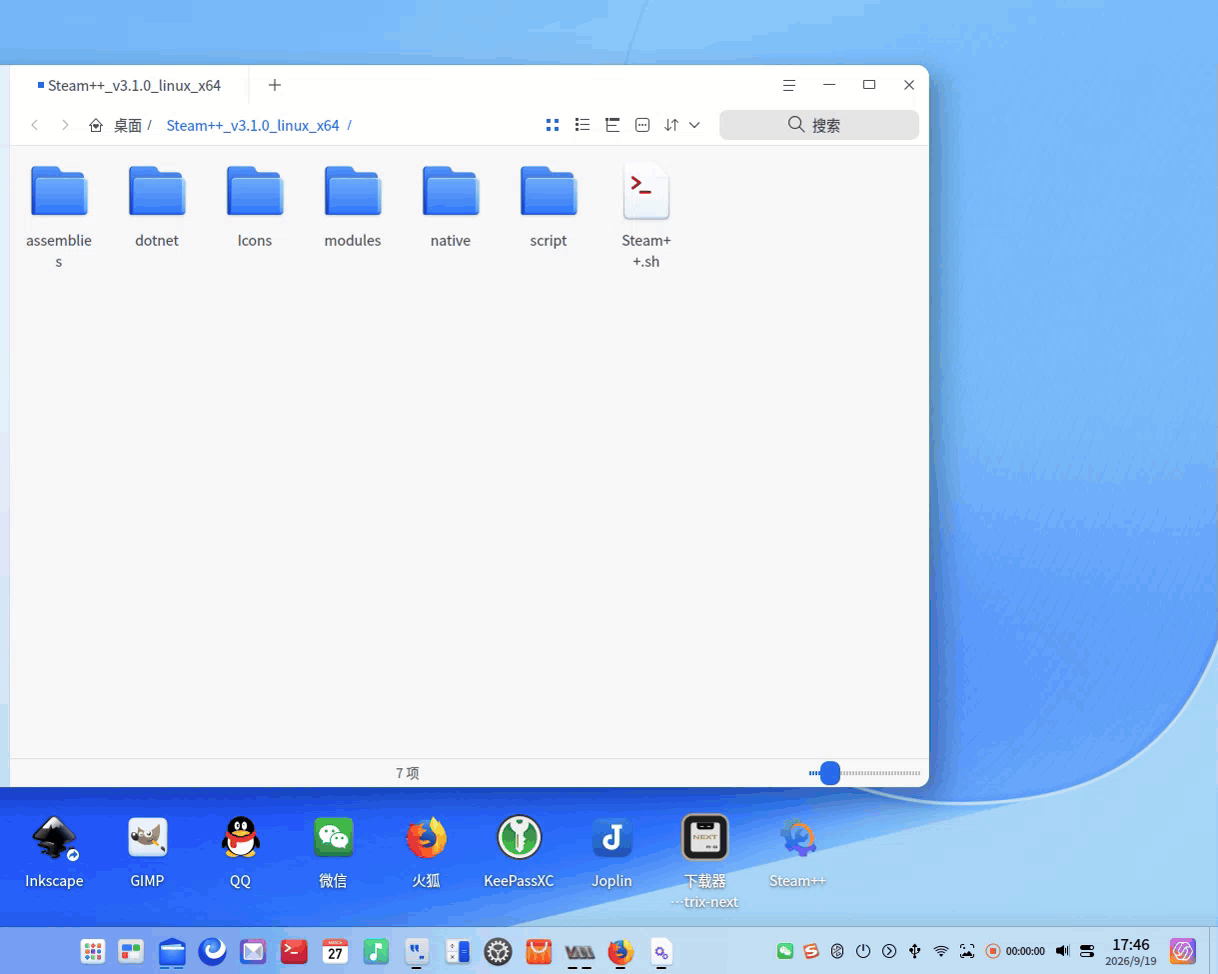Open the dotnet folder

click(x=157, y=206)
